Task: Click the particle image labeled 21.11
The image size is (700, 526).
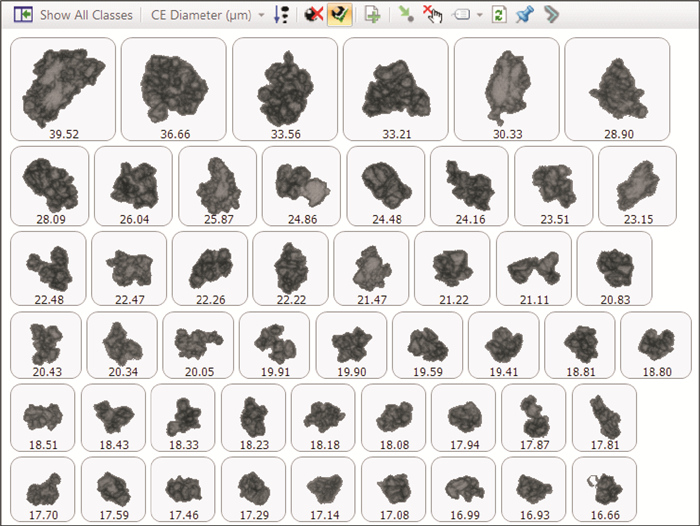Action: 533,270
